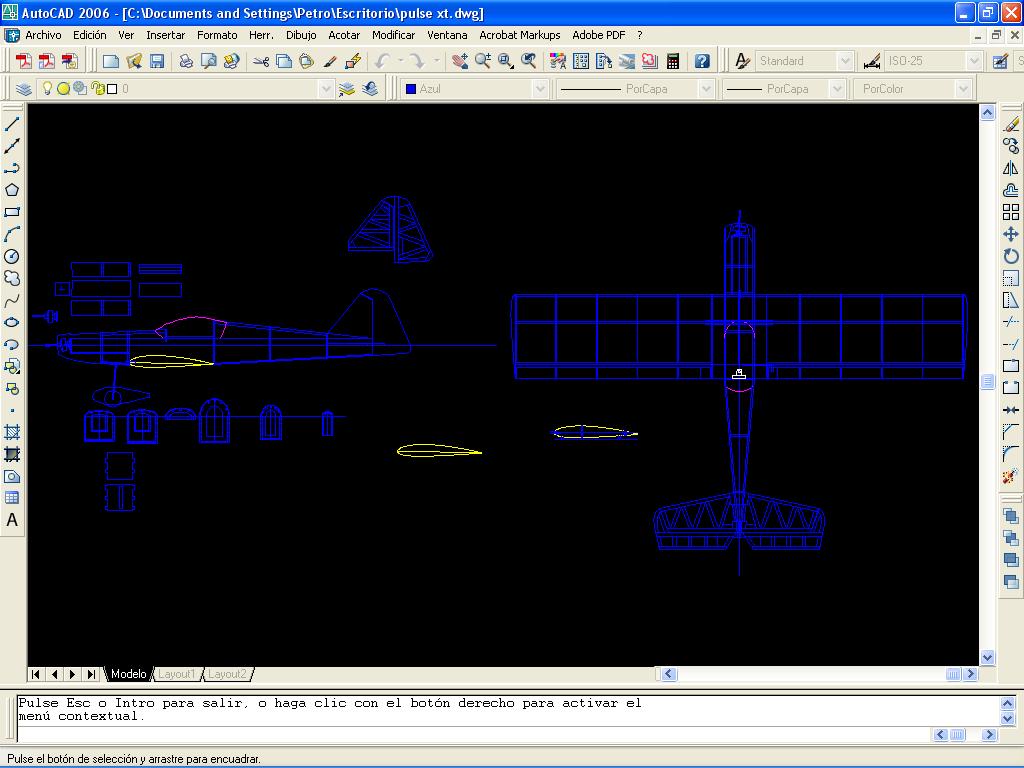The image size is (1024, 768).
Task: Click the command line scroll up arrow
Action: click(x=1008, y=703)
